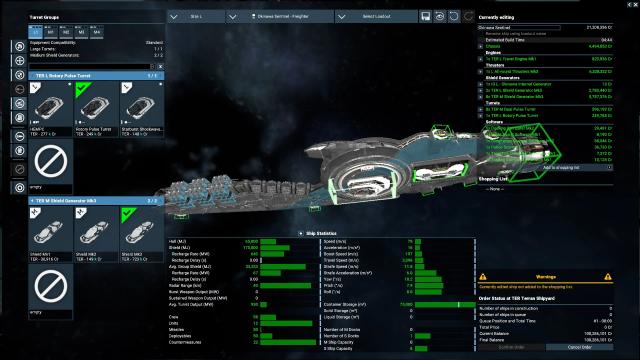Select the Starburst Shockwave turret thumbnail
The width and height of the screenshot is (640, 360).
tap(142, 109)
